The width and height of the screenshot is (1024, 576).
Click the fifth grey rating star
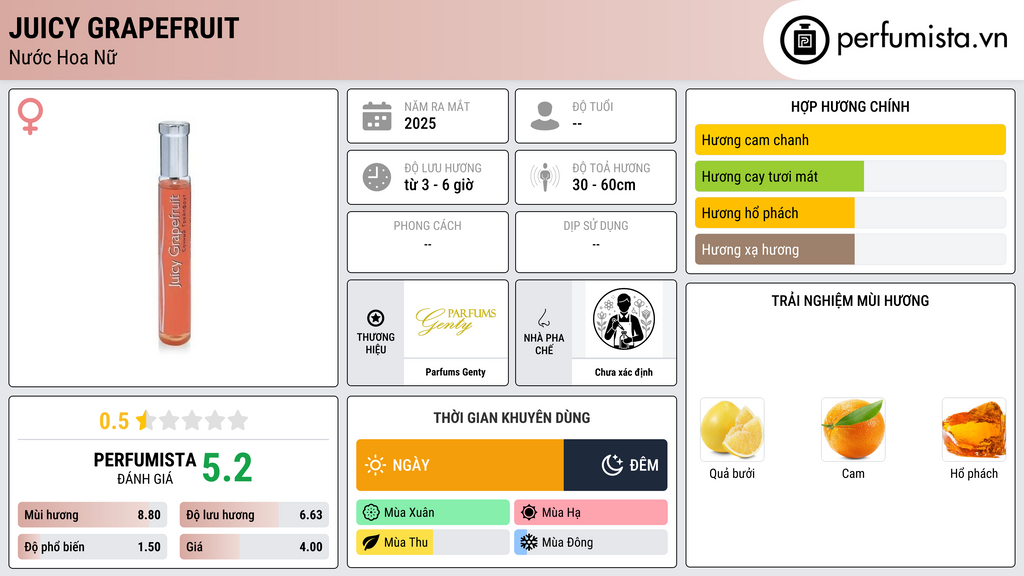pos(238,420)
